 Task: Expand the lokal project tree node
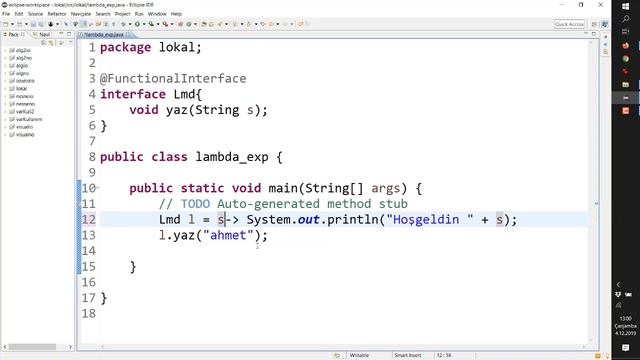(5, 89)
